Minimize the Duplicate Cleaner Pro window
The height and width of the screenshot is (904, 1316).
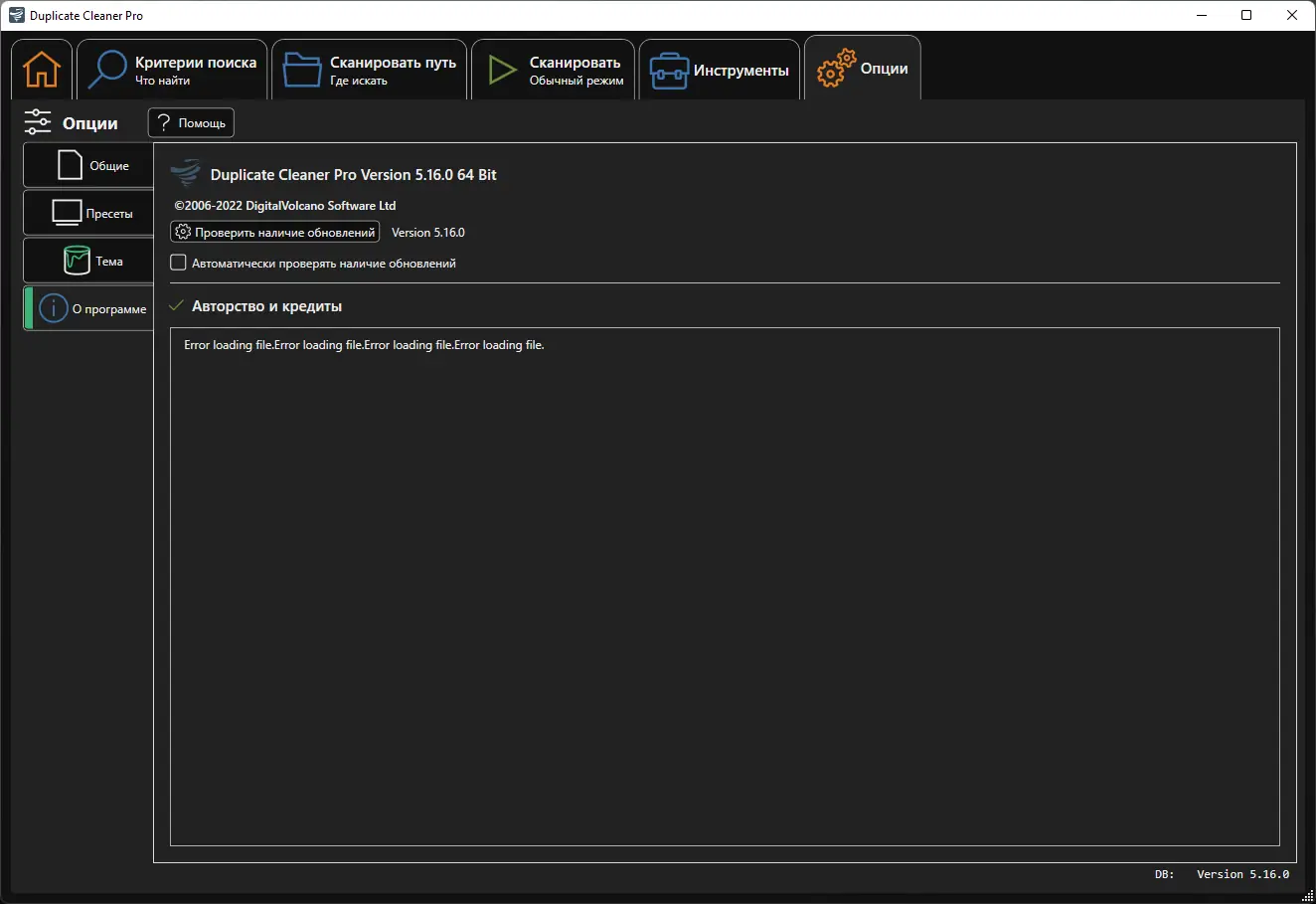click(1201, 15)
